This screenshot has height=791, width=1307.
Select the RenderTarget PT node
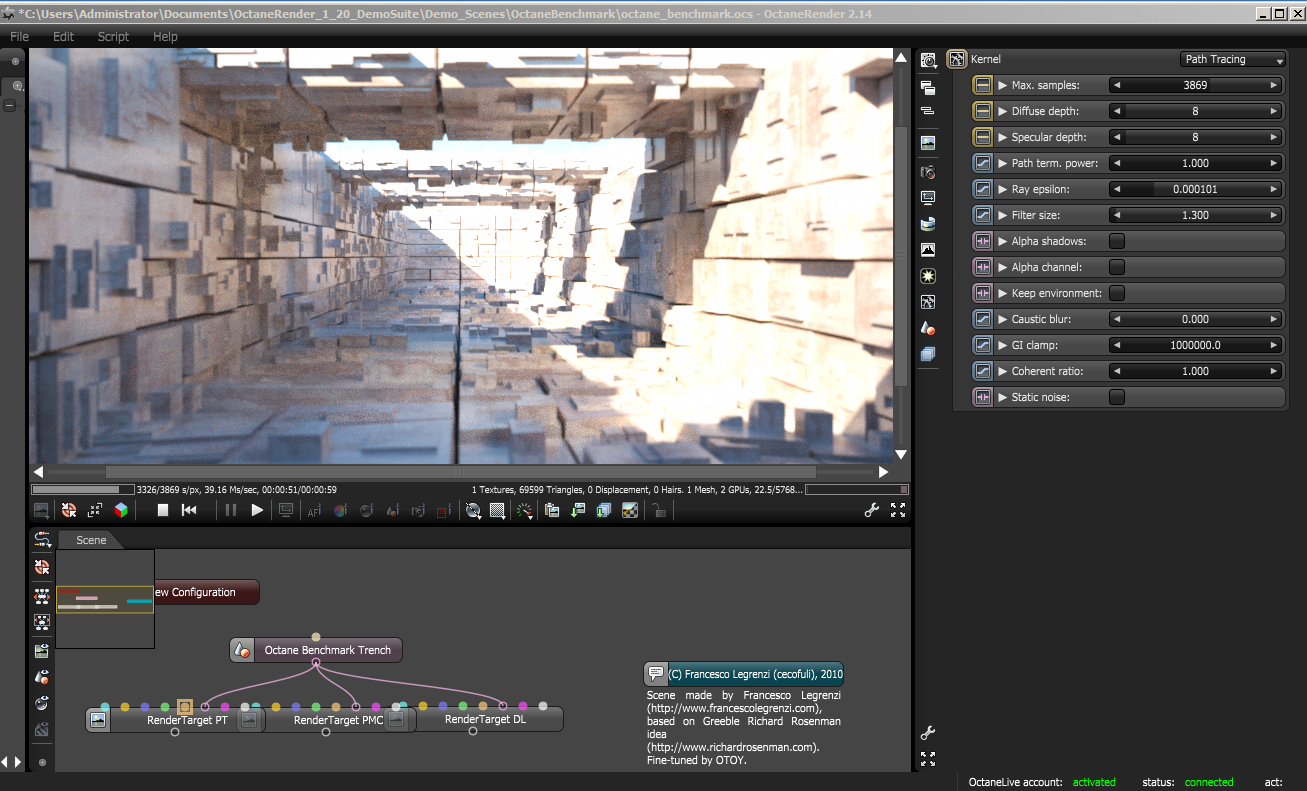176,719
